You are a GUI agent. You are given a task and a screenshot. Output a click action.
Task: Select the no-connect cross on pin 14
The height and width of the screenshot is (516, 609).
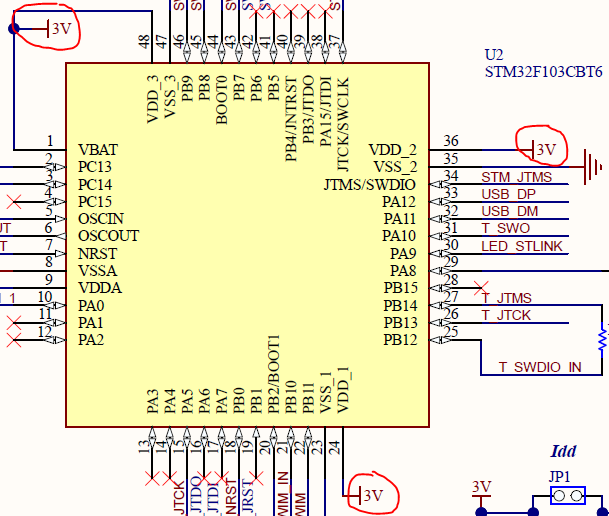tap(169, 478)
